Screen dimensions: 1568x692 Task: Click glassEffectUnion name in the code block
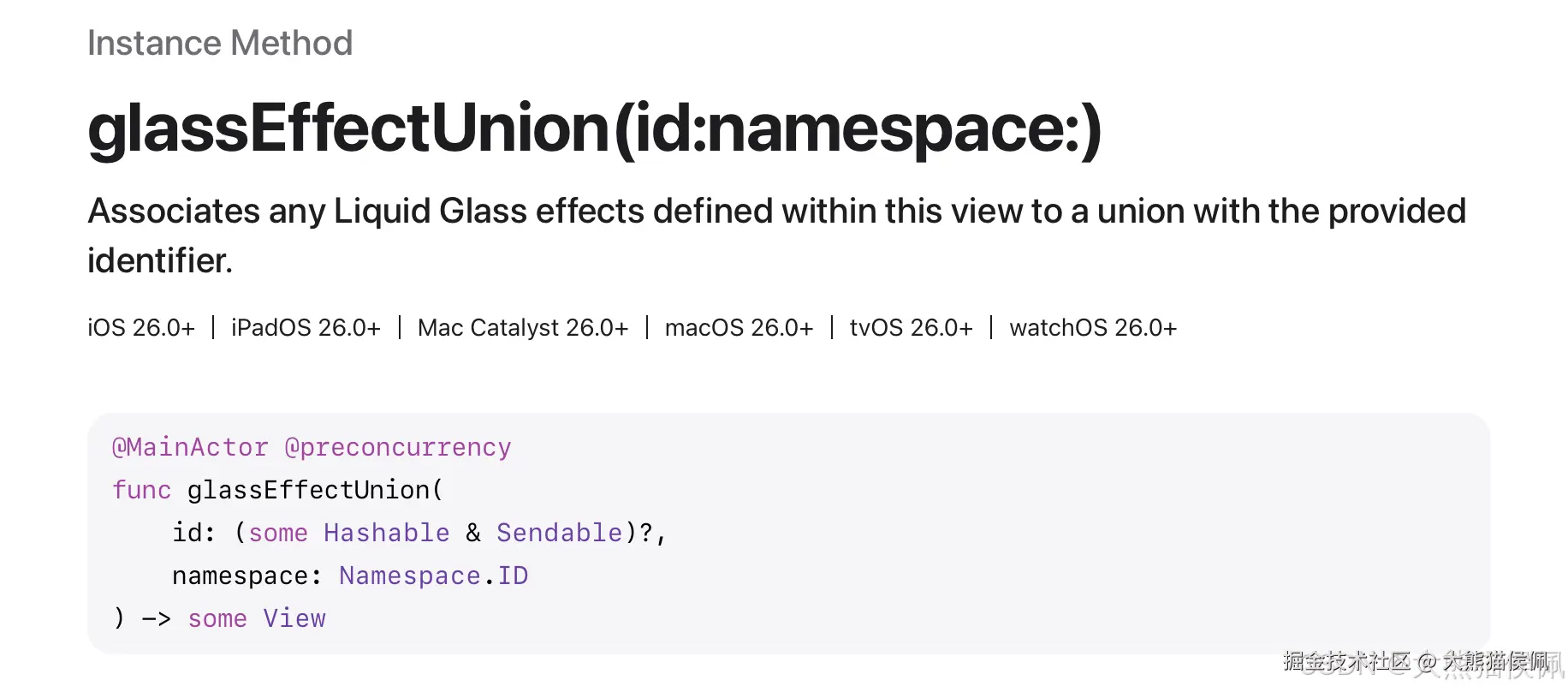click(x=308, y=490)
